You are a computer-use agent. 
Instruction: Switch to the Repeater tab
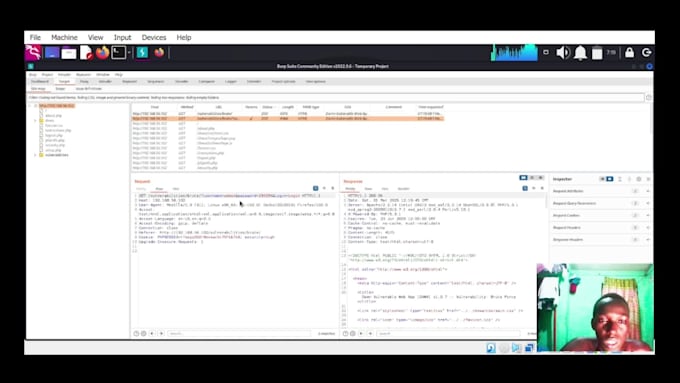coord(129,82)
